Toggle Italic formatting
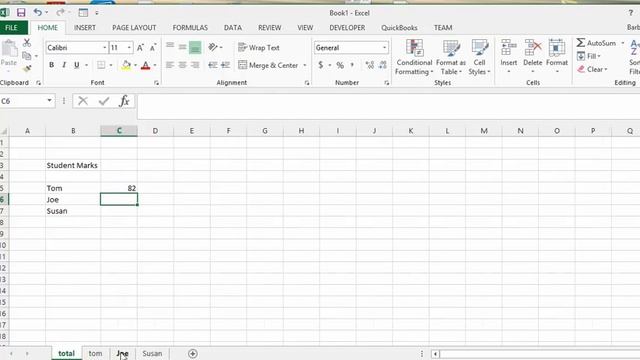Screen dimensions: 640x360 (64, 65)
